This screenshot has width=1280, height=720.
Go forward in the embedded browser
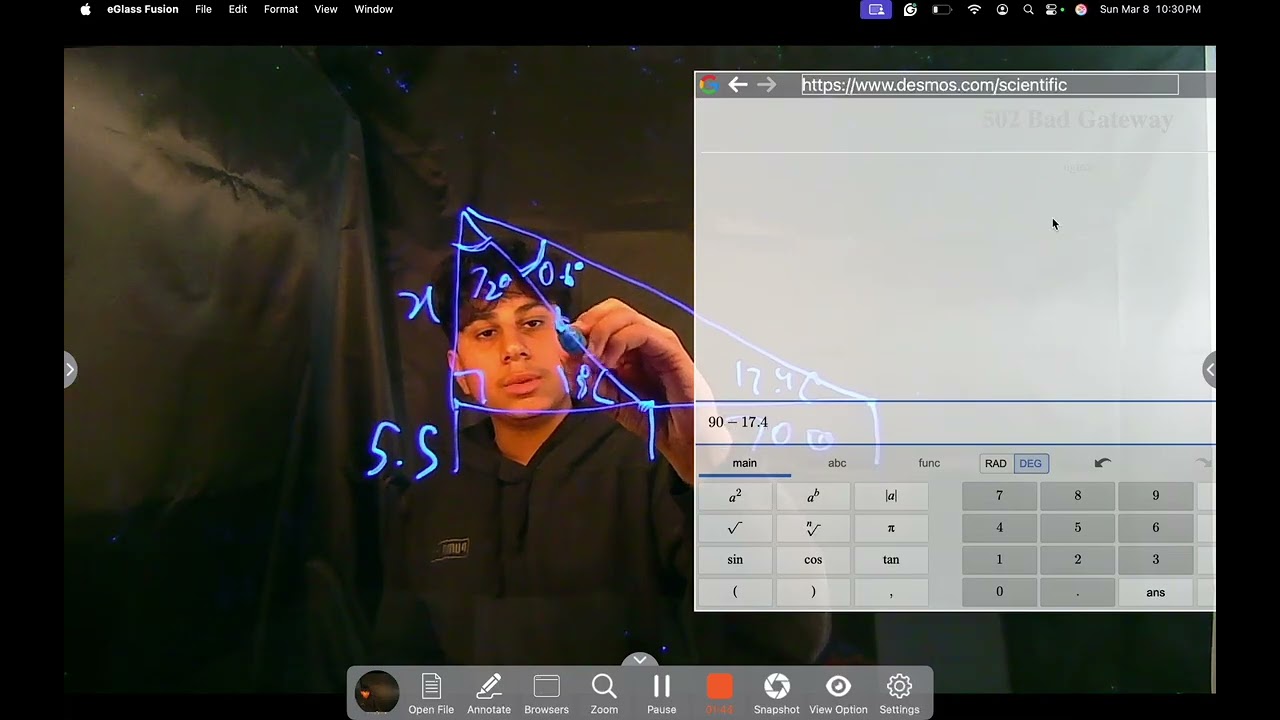(767, 85)
